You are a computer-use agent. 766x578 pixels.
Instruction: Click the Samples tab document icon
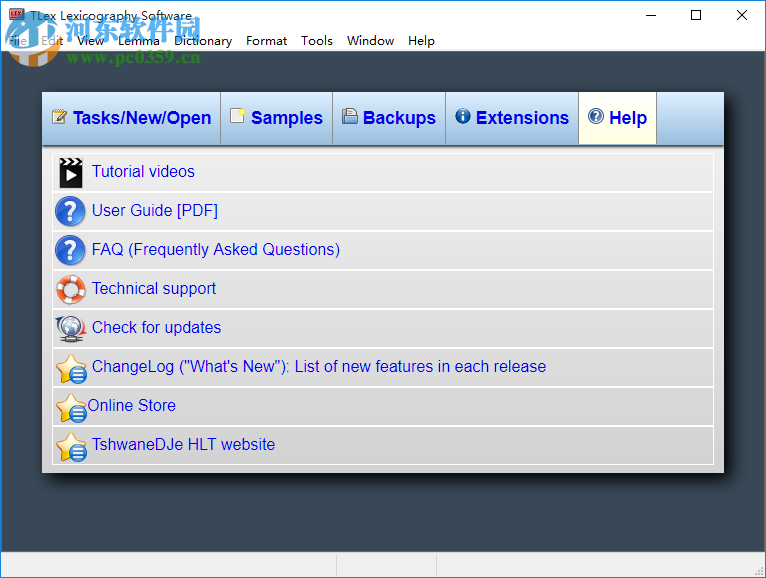(237, 116)
